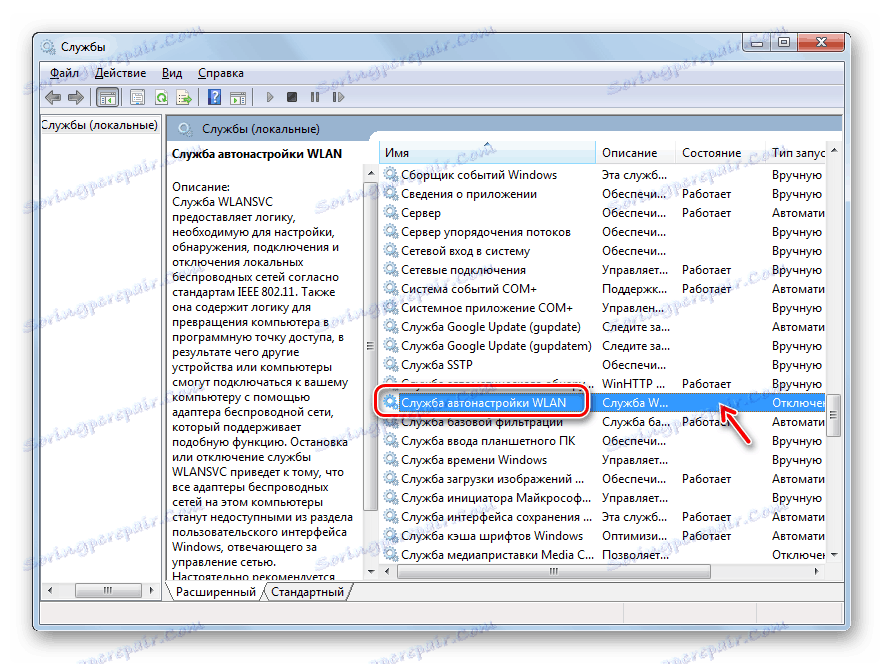
Task: Select Служба загрузки изображений service row
Action: coord(603,479)
